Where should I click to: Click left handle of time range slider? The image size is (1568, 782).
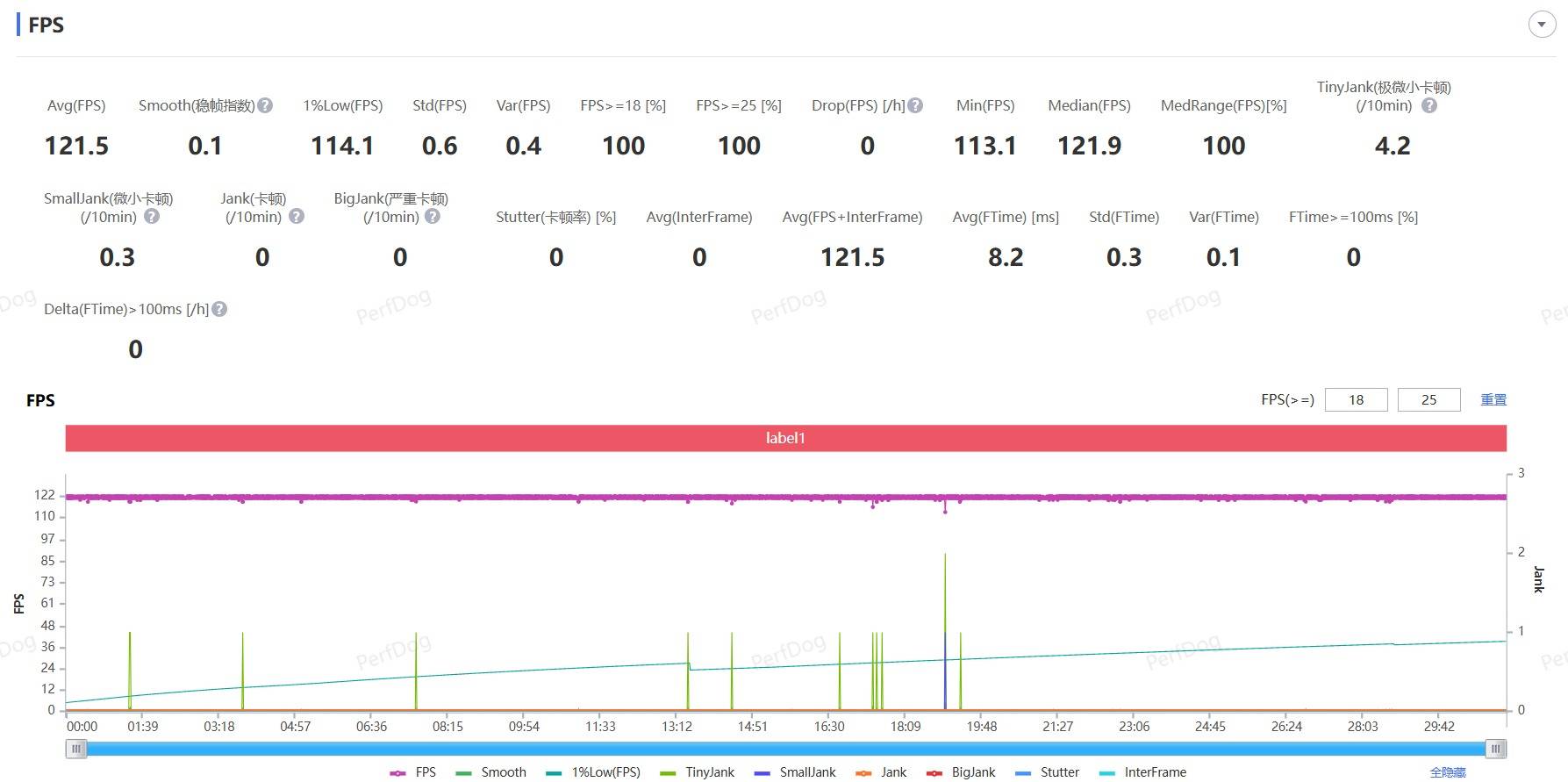click(76, 749)
